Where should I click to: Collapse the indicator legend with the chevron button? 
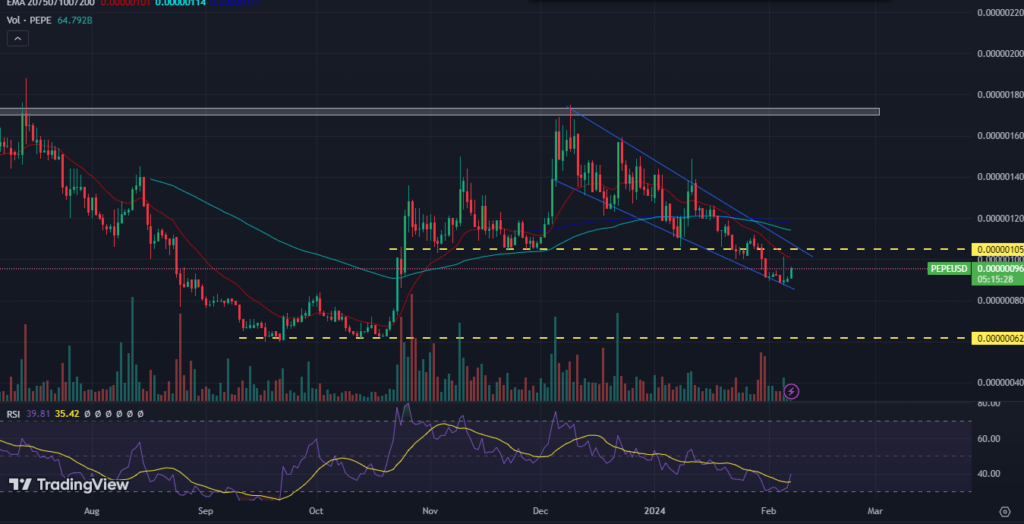[17, 39]
